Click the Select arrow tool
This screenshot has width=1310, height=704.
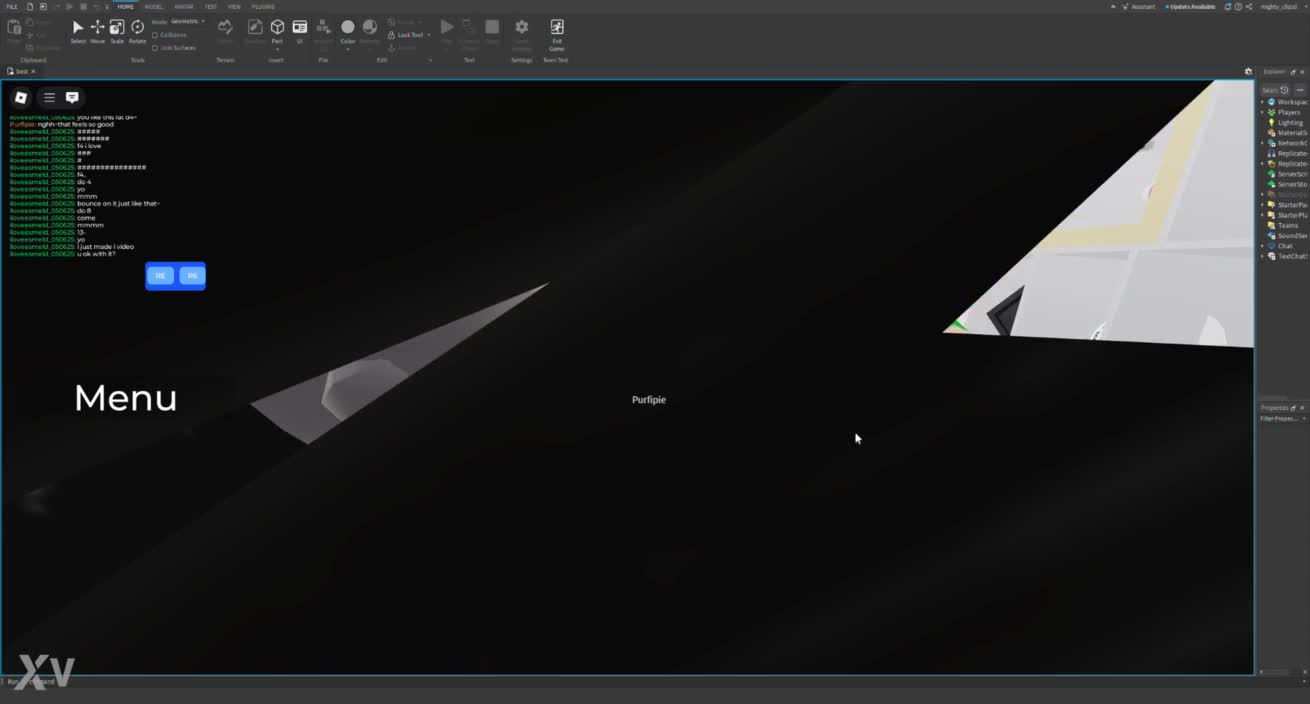pyautogui.click(x=78, y=28)
